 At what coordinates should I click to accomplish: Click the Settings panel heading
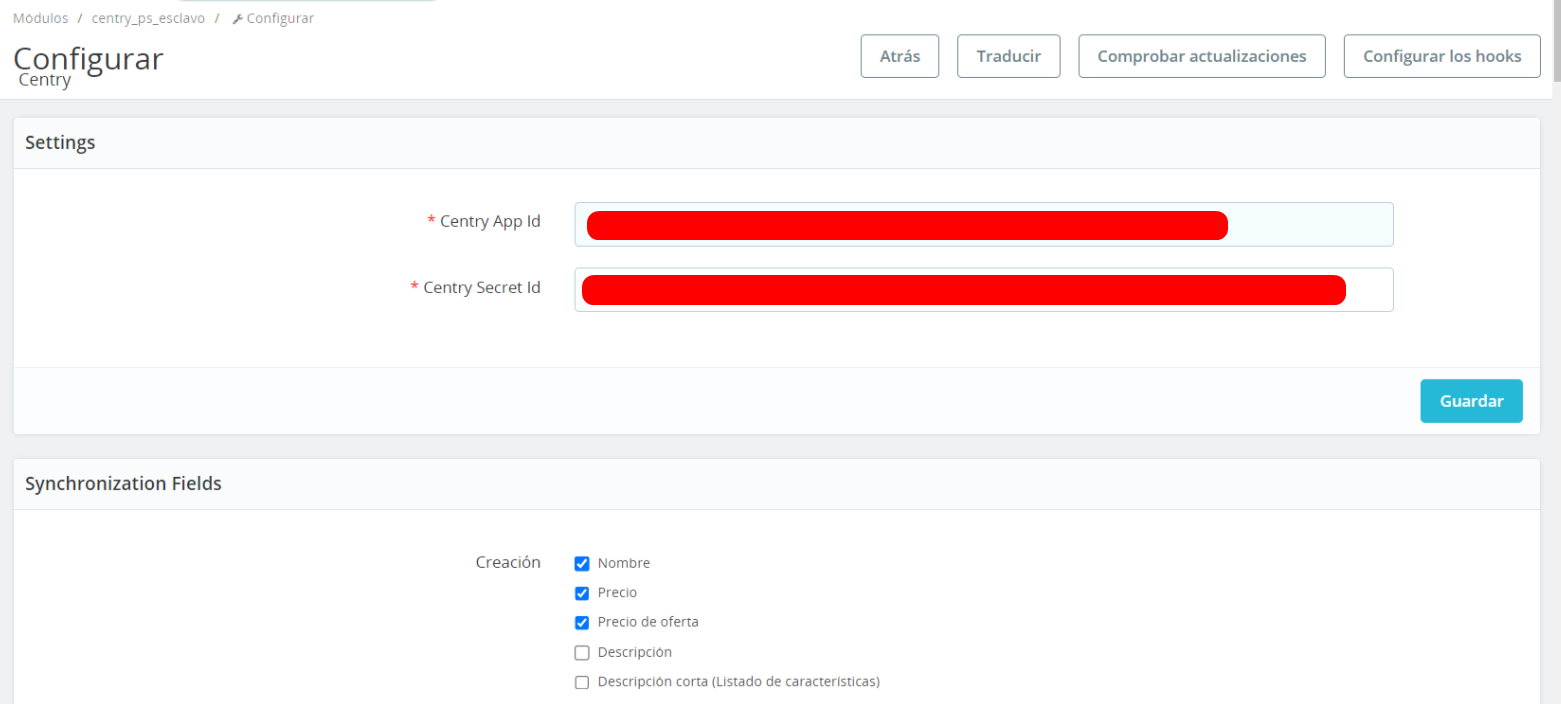[x=60, y=143]
